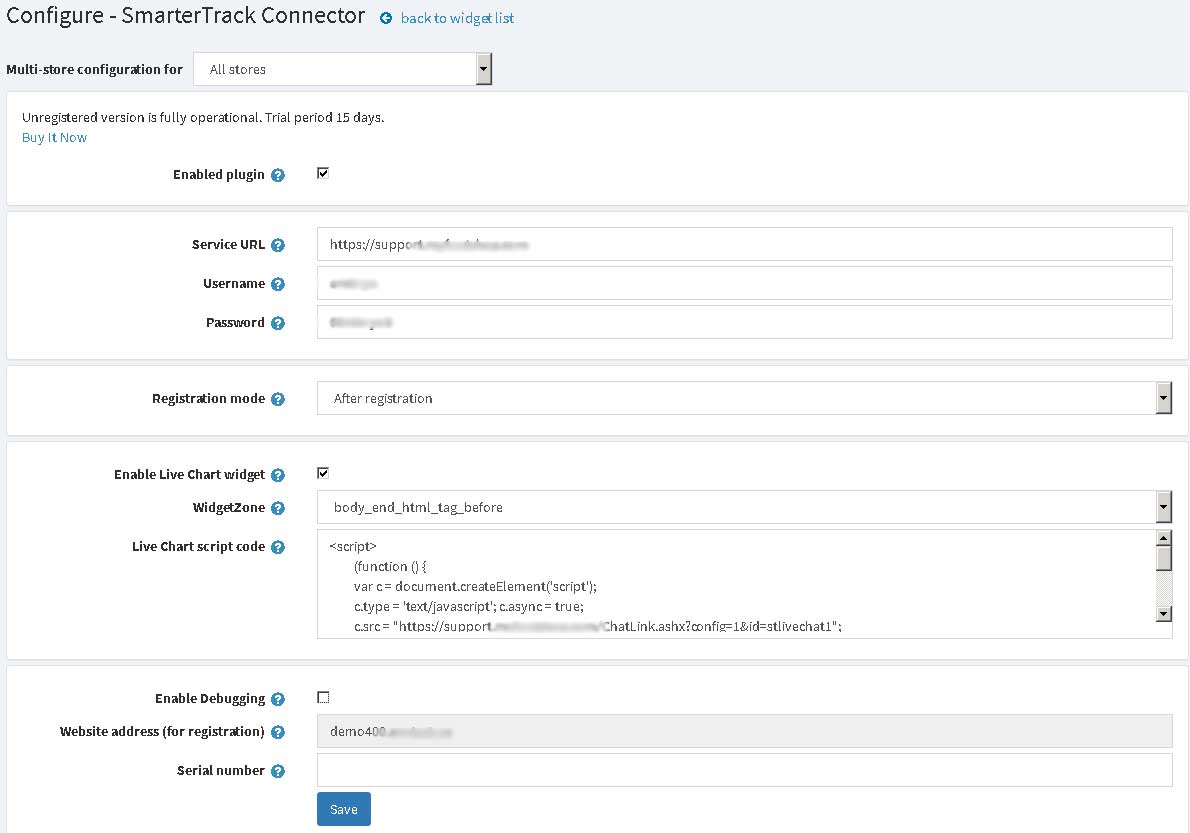The image size is (1190, 833).
Task: Tick the Enable Debugging checkbox
Action: pyautogui.click(x=323, y=697)
